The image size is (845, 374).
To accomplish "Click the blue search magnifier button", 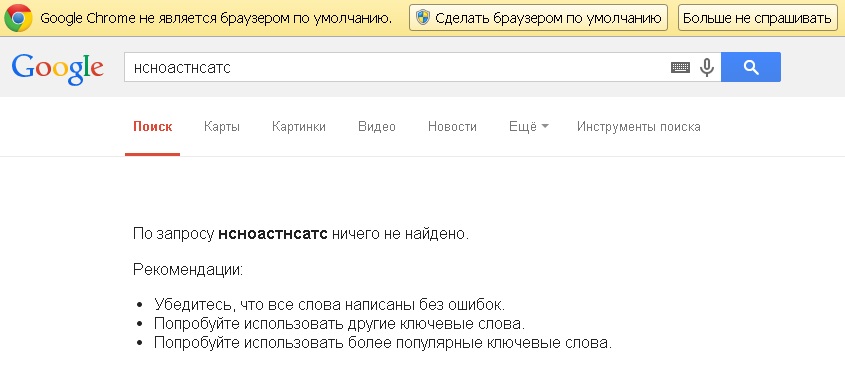I will (x=751, y=67).
